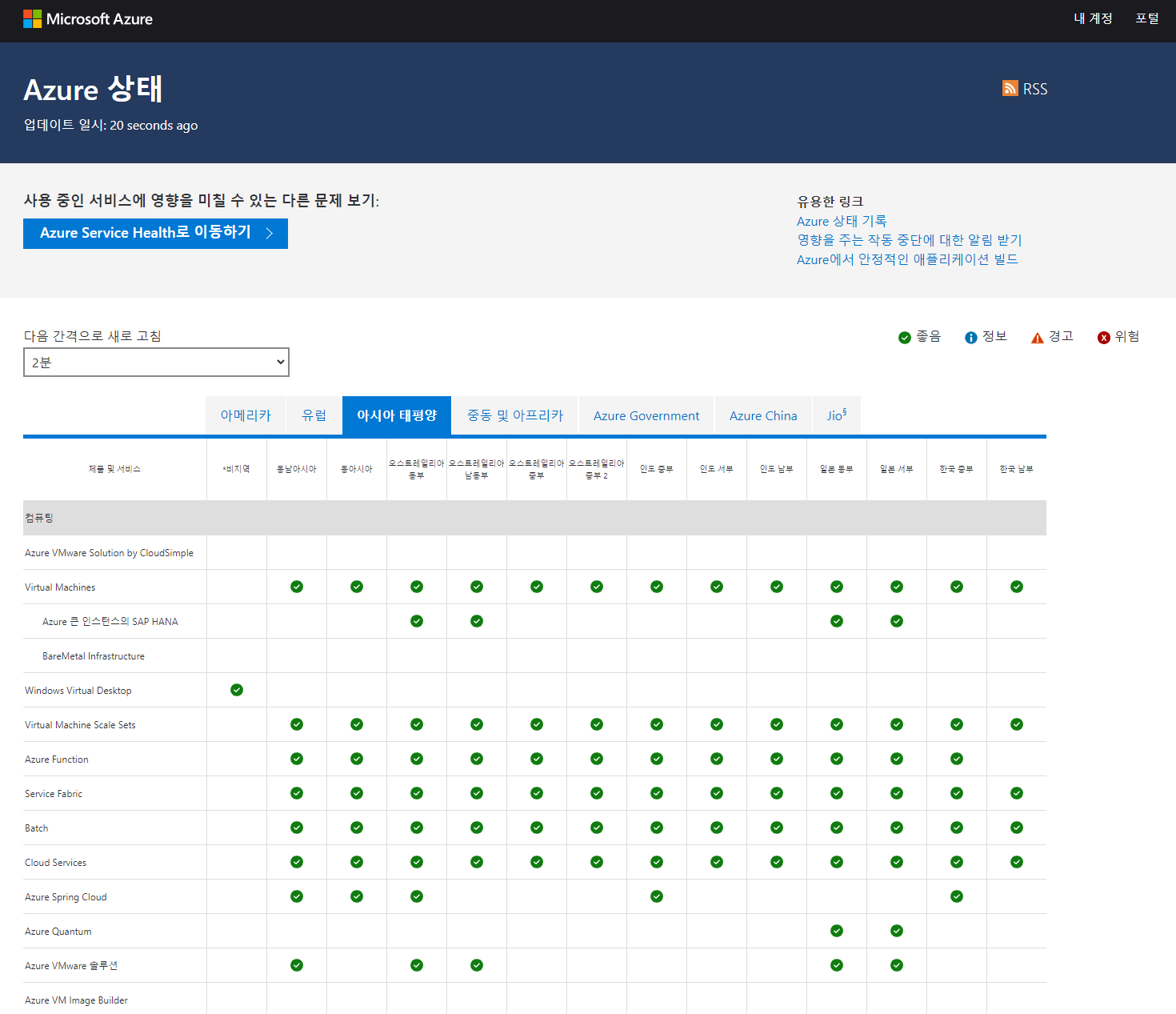This screenshot has height=1014, width=1176.
Task: Click Virtual Machines status icon for 한국 남부
Action: (1017, 587)
